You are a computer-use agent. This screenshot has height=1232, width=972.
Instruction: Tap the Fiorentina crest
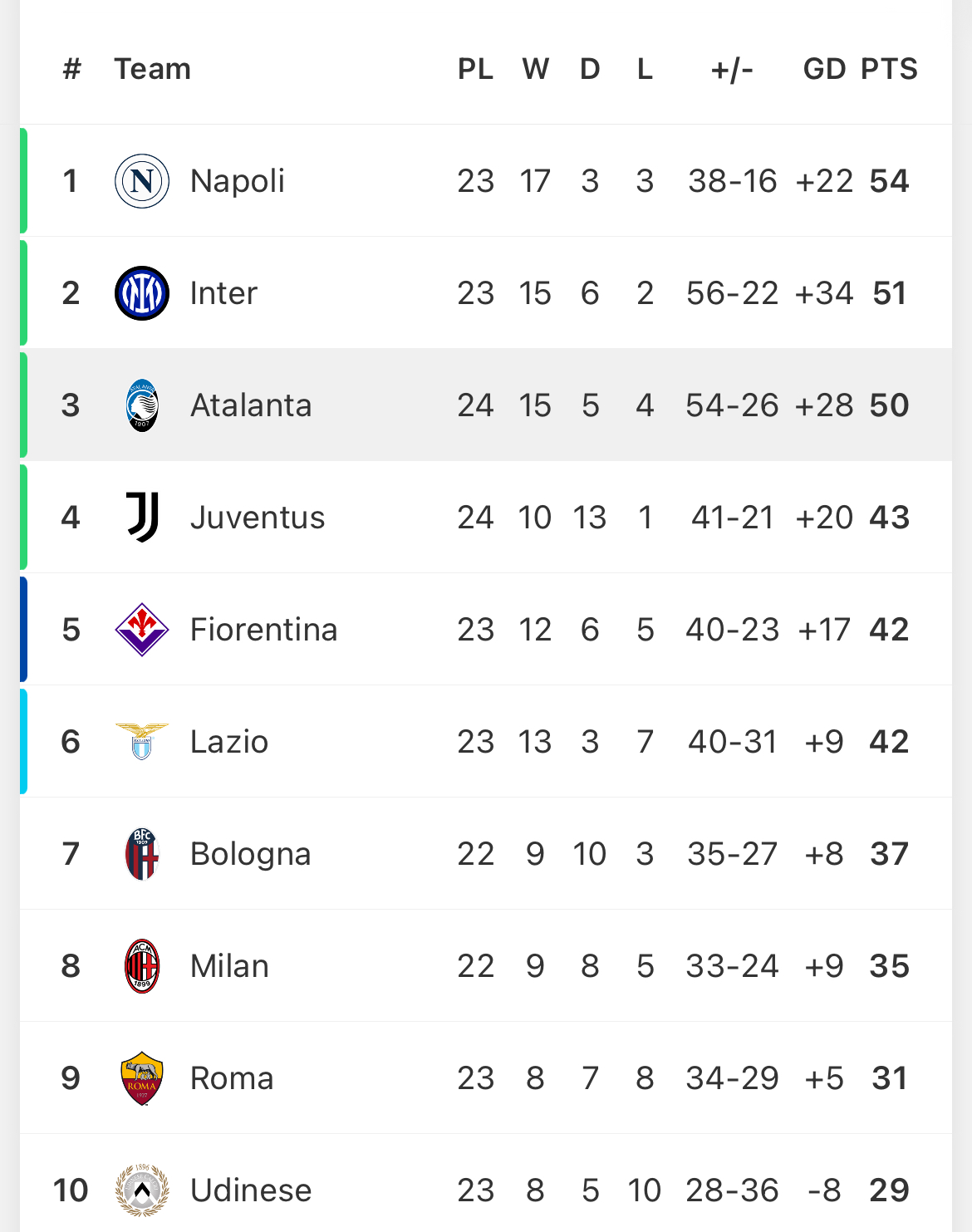click(x=142, y=630)
